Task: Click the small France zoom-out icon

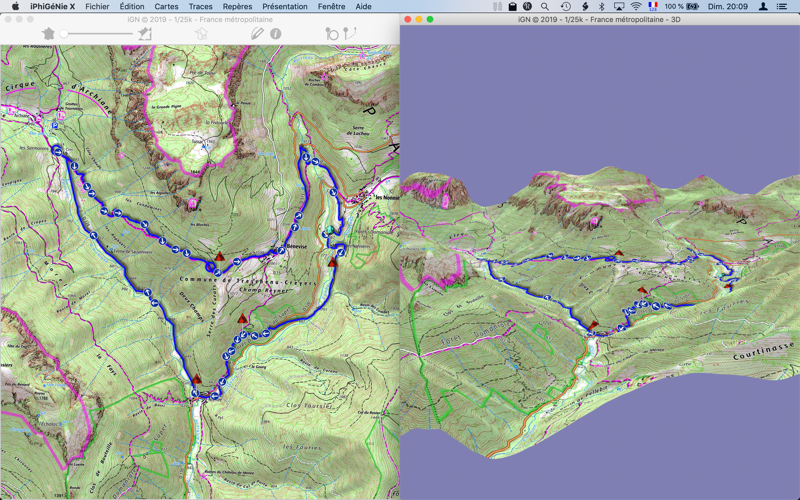Action: [x=48, y=34]
